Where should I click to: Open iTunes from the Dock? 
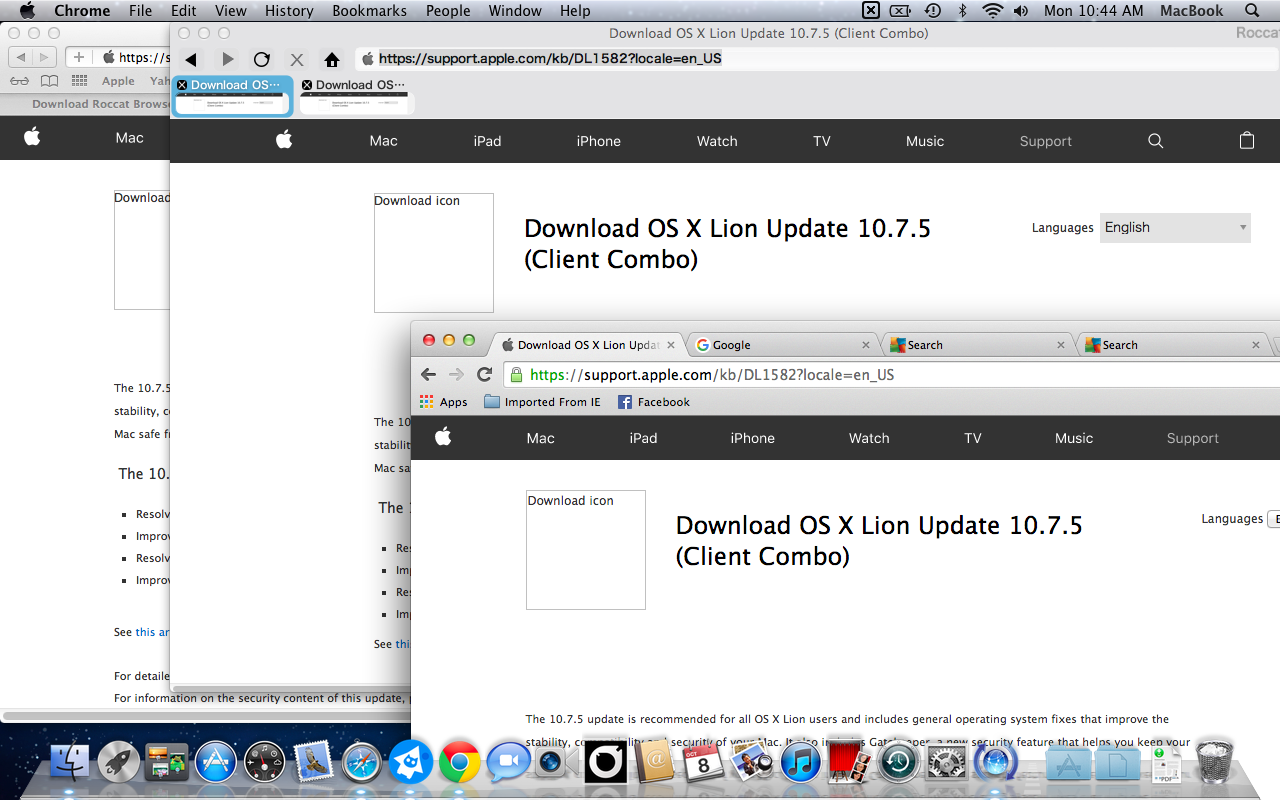[x=801, y=762]
